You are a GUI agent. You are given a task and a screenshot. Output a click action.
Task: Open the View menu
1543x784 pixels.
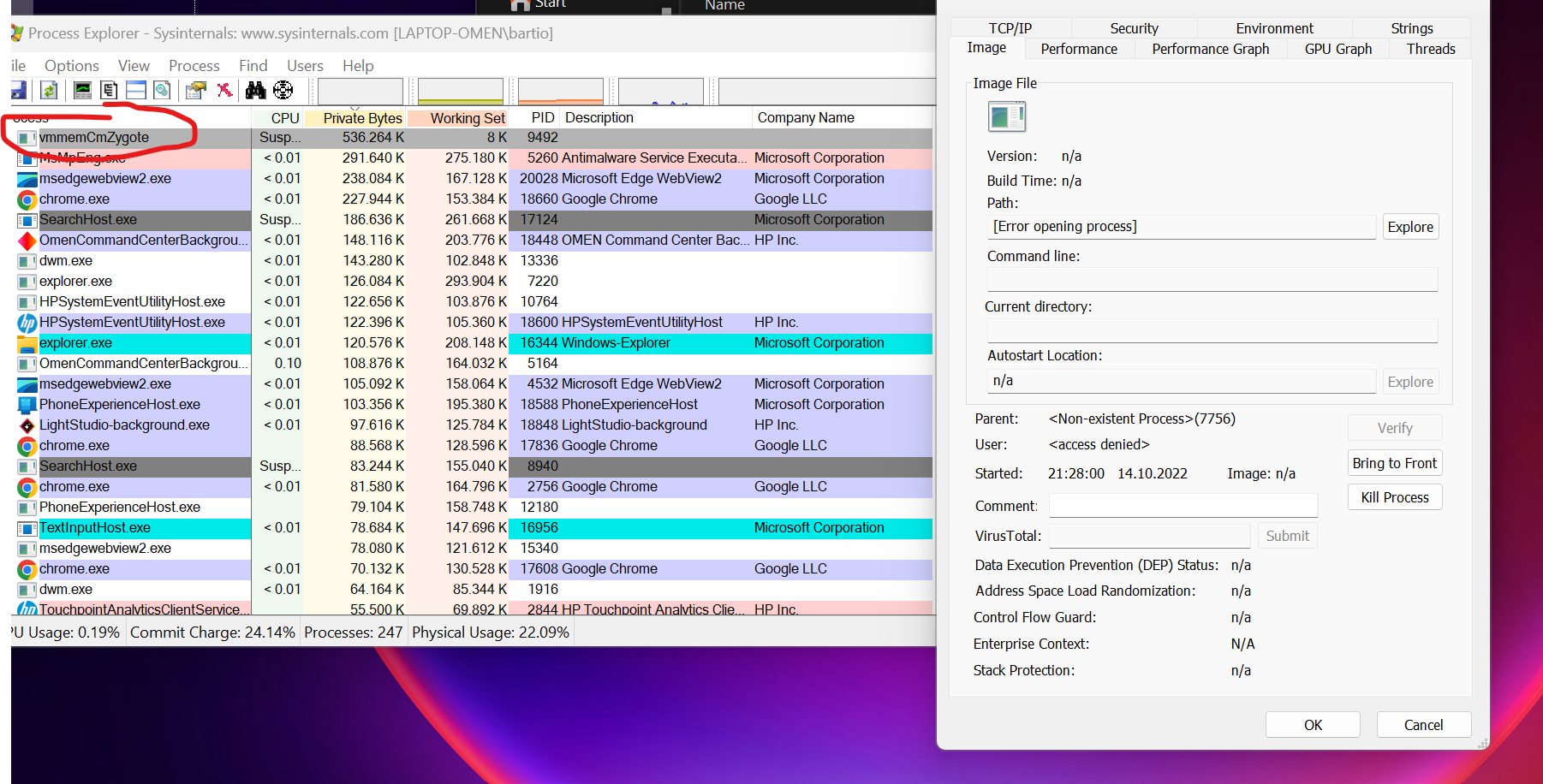[x=134, y=66]
